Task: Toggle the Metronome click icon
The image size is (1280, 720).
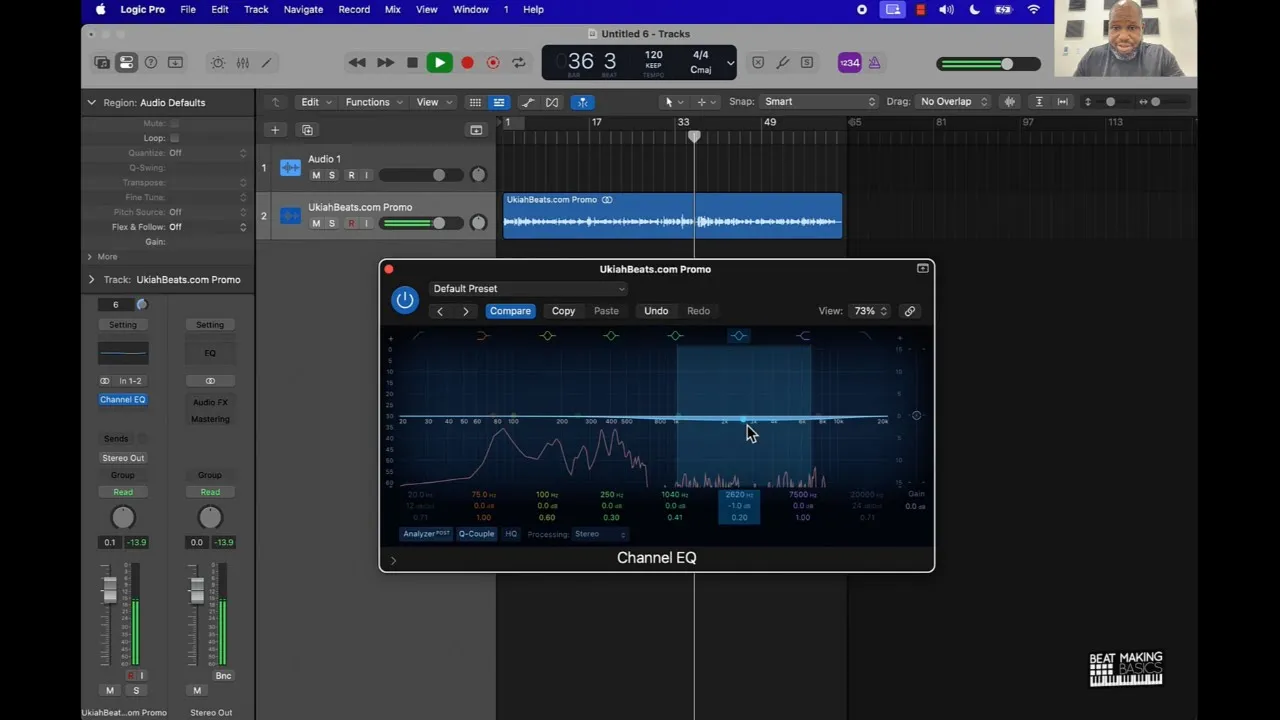Action: tap(874, 63)
